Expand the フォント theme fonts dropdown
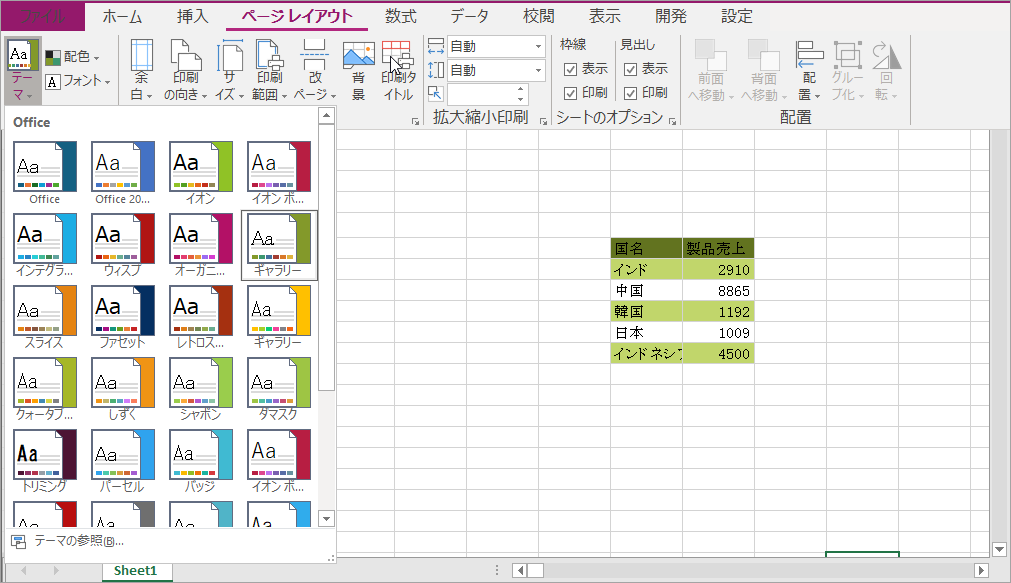This screenshot has height=583, width=1011. tap(78, 81)
